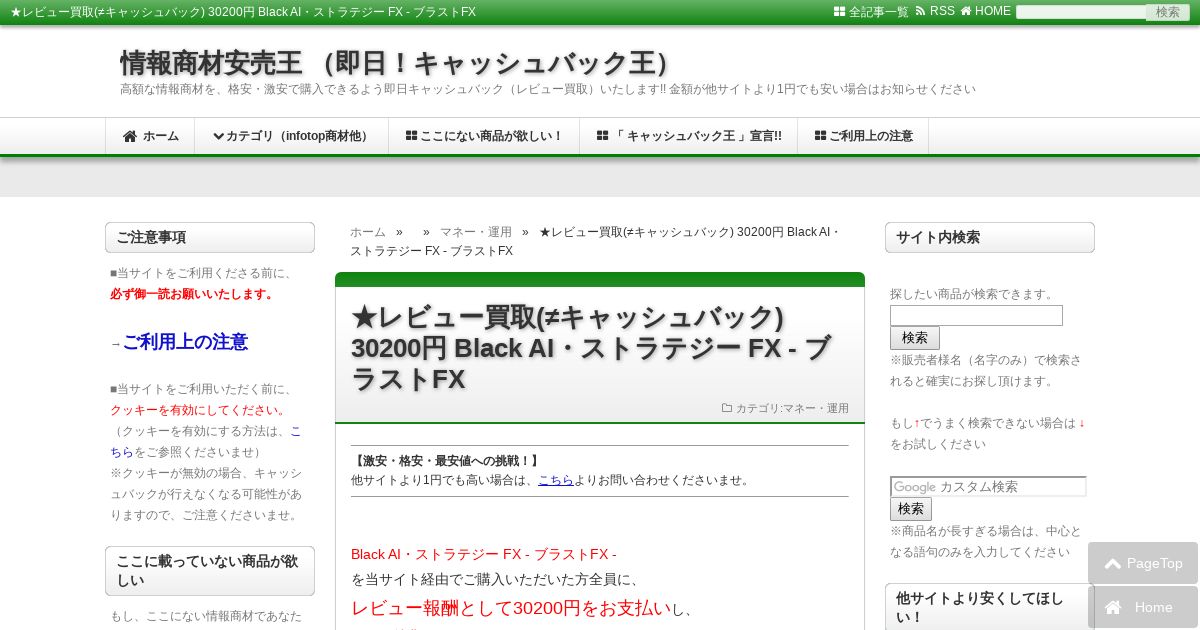Click 他サイトより安くしてほしい！ sidebar heading

coord(990,606)
